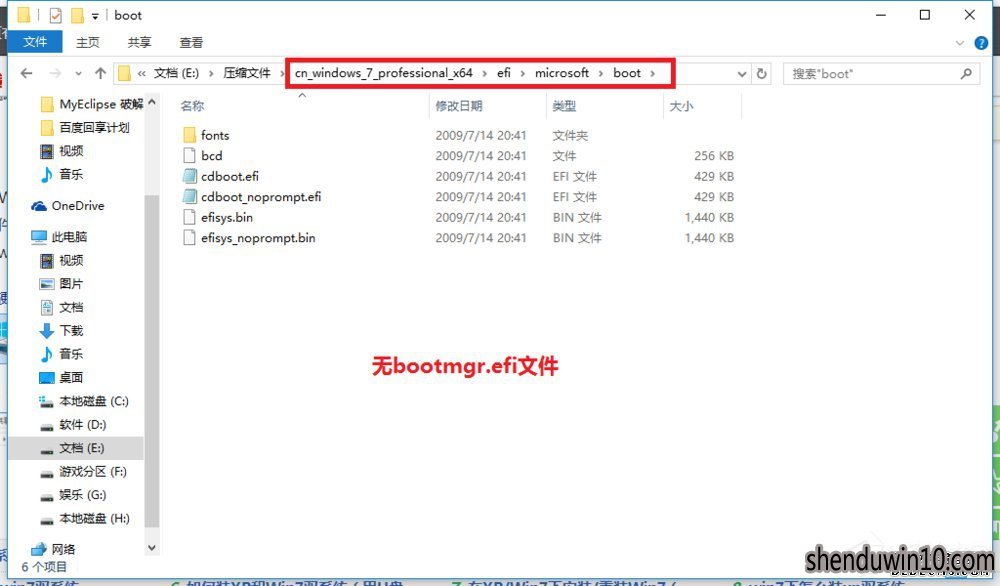The height and width of the screenshot is (586, 1000).
Task: Switch to the 查看 ribbon tab
Action: pos(191,42)
